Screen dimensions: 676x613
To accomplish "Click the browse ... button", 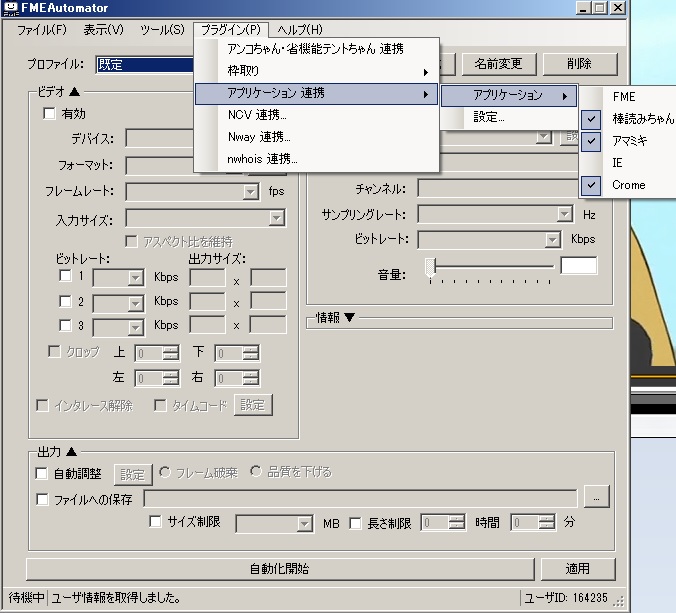I will click(597, 497).
